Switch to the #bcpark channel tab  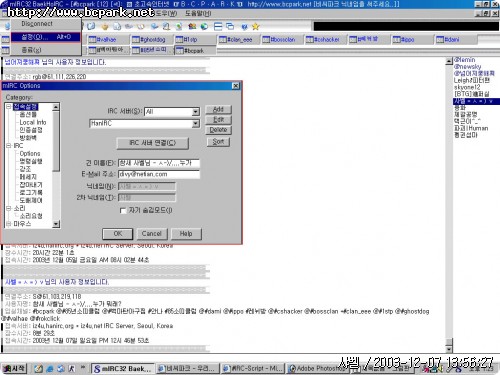tap(194, 51)
